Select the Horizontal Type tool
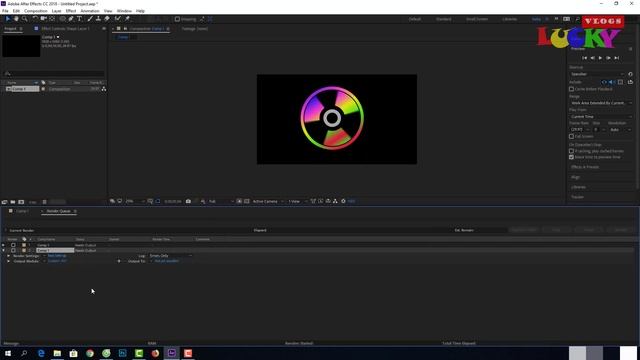Image resolution: width=640 pixels, height=360 pixels. 79,19
